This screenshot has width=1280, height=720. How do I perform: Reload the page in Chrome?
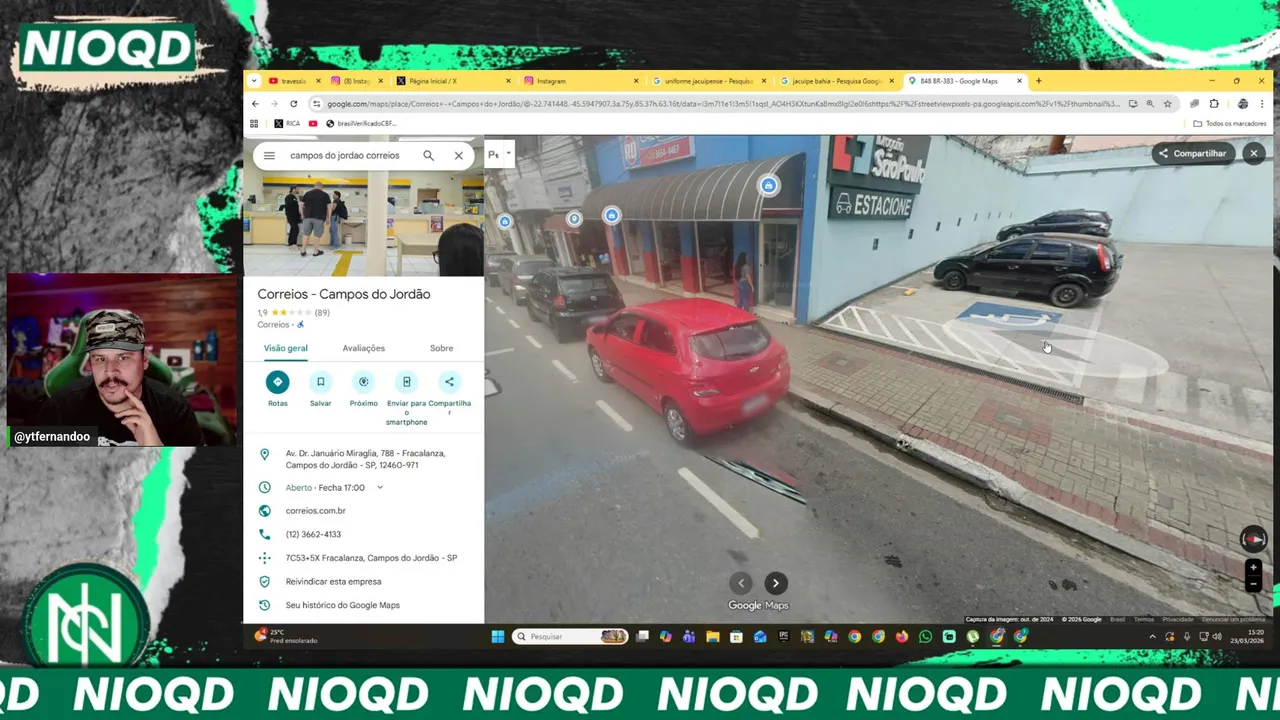[x=294, y=104]
